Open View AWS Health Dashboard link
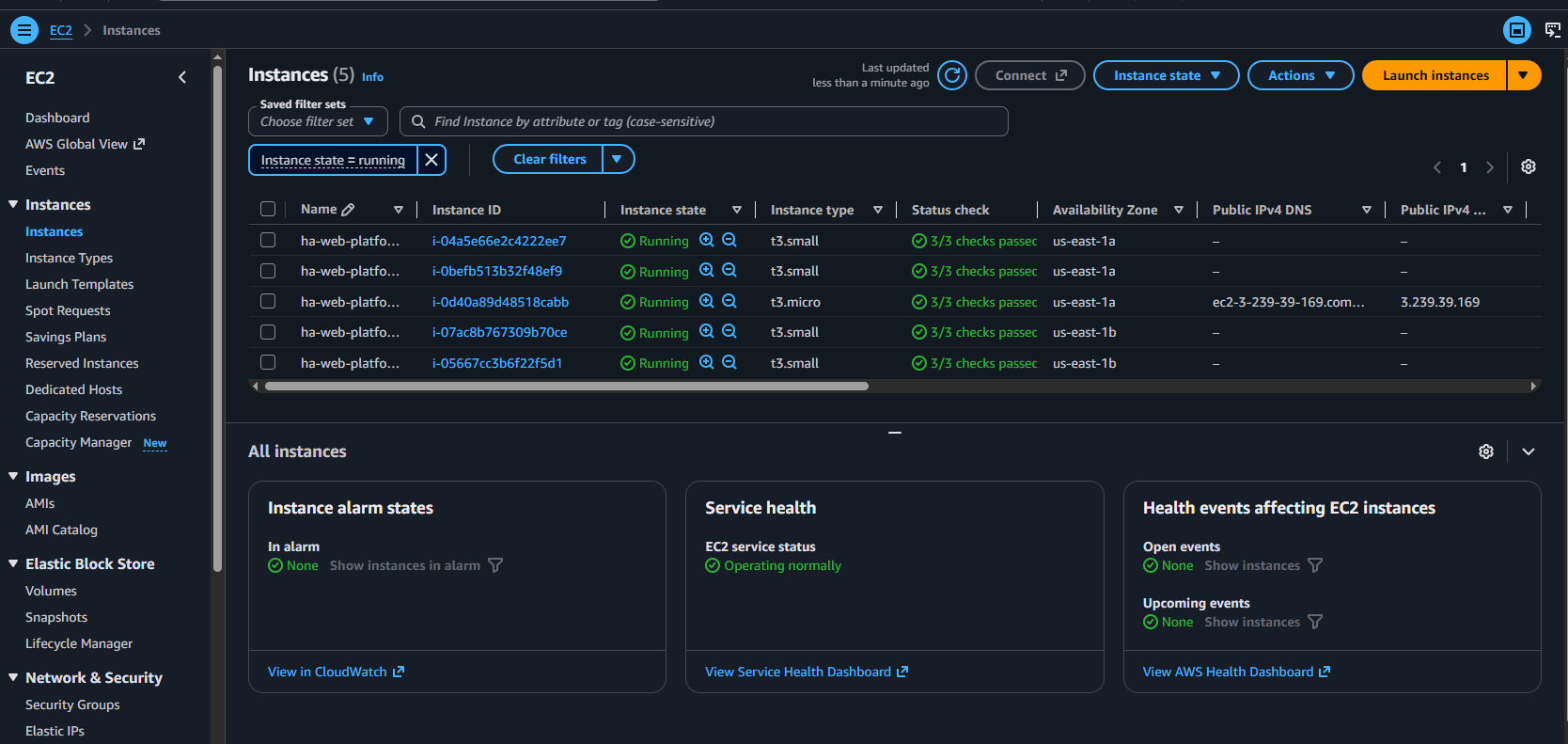Image resolution: width=1568 pixels, height=744 pixels. [1236, 672]
